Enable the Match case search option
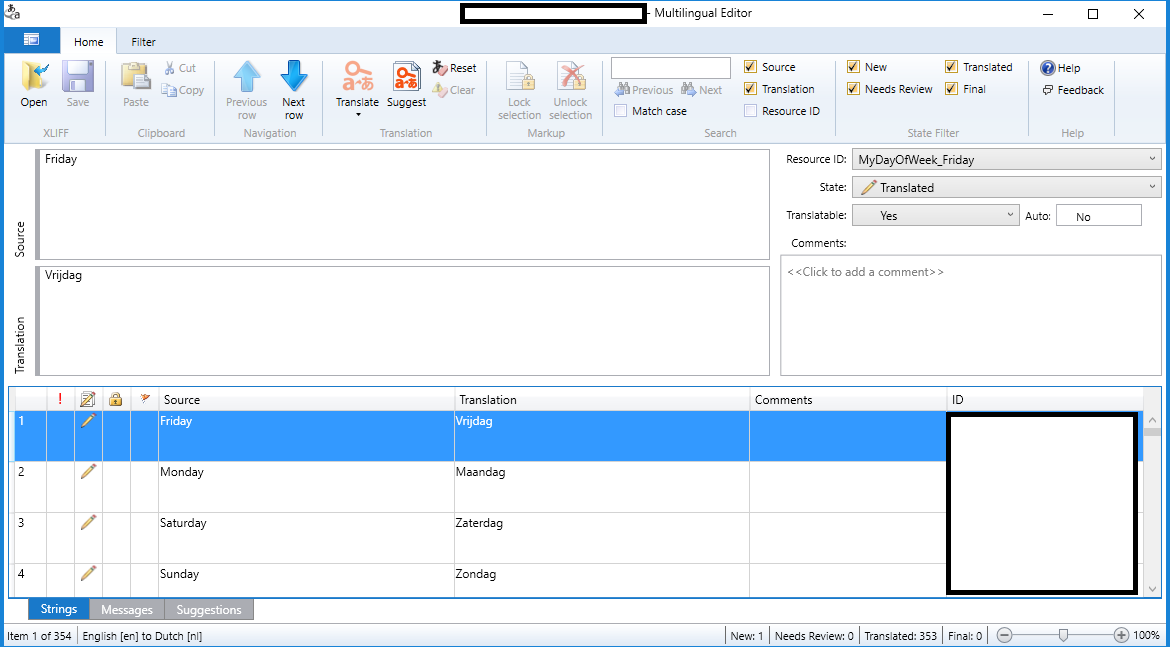This screenshot has height=647, width=1170. (619, 111)
